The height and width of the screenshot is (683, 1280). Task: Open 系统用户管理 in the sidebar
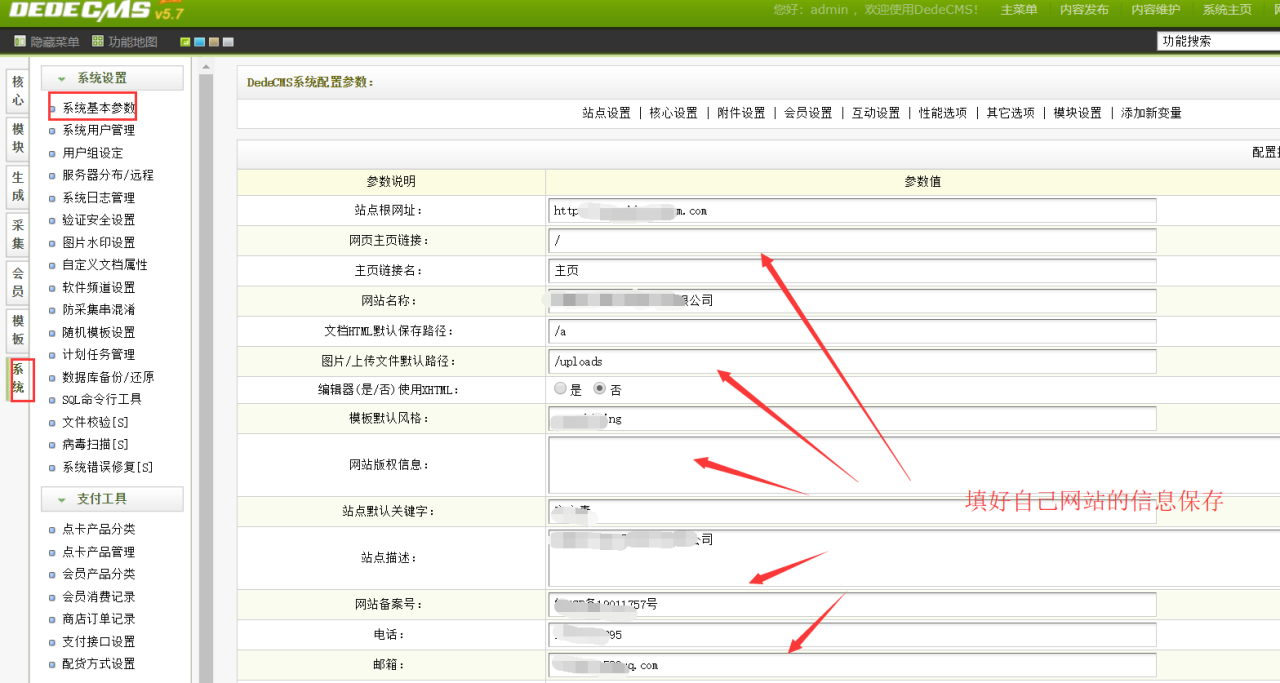[98, 130]
